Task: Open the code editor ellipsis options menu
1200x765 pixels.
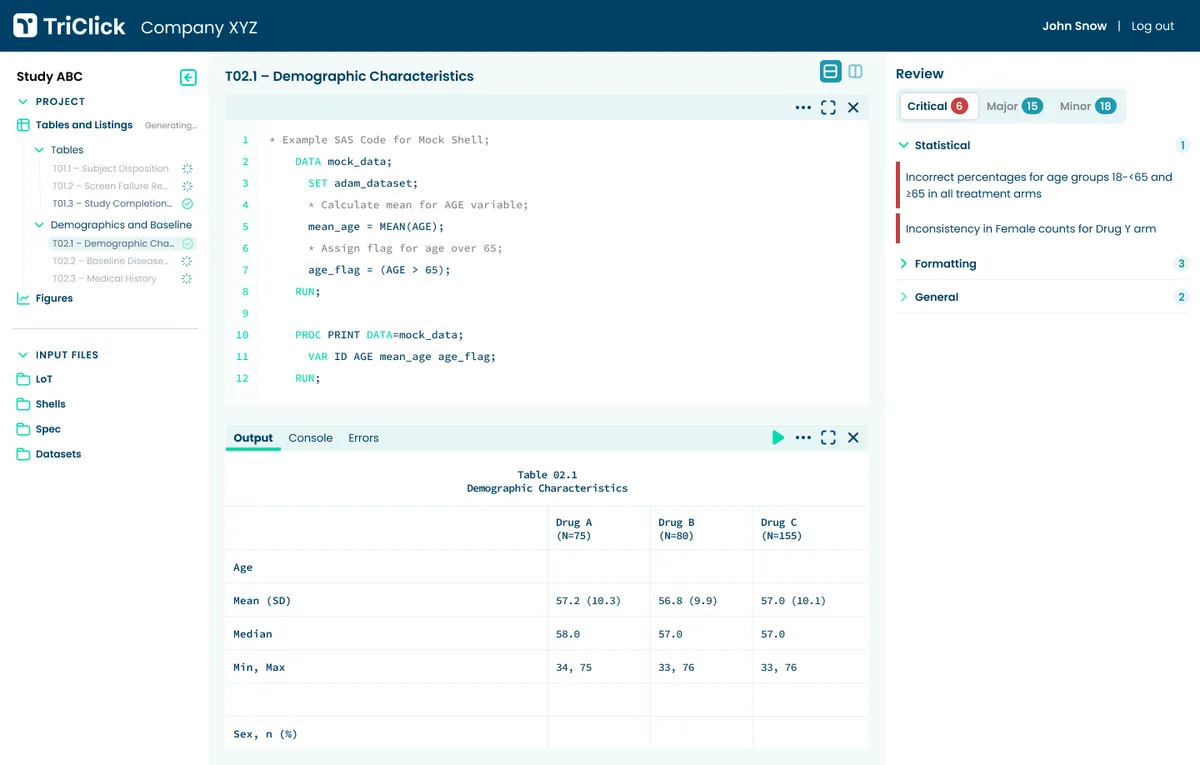Action: (803, 107)
